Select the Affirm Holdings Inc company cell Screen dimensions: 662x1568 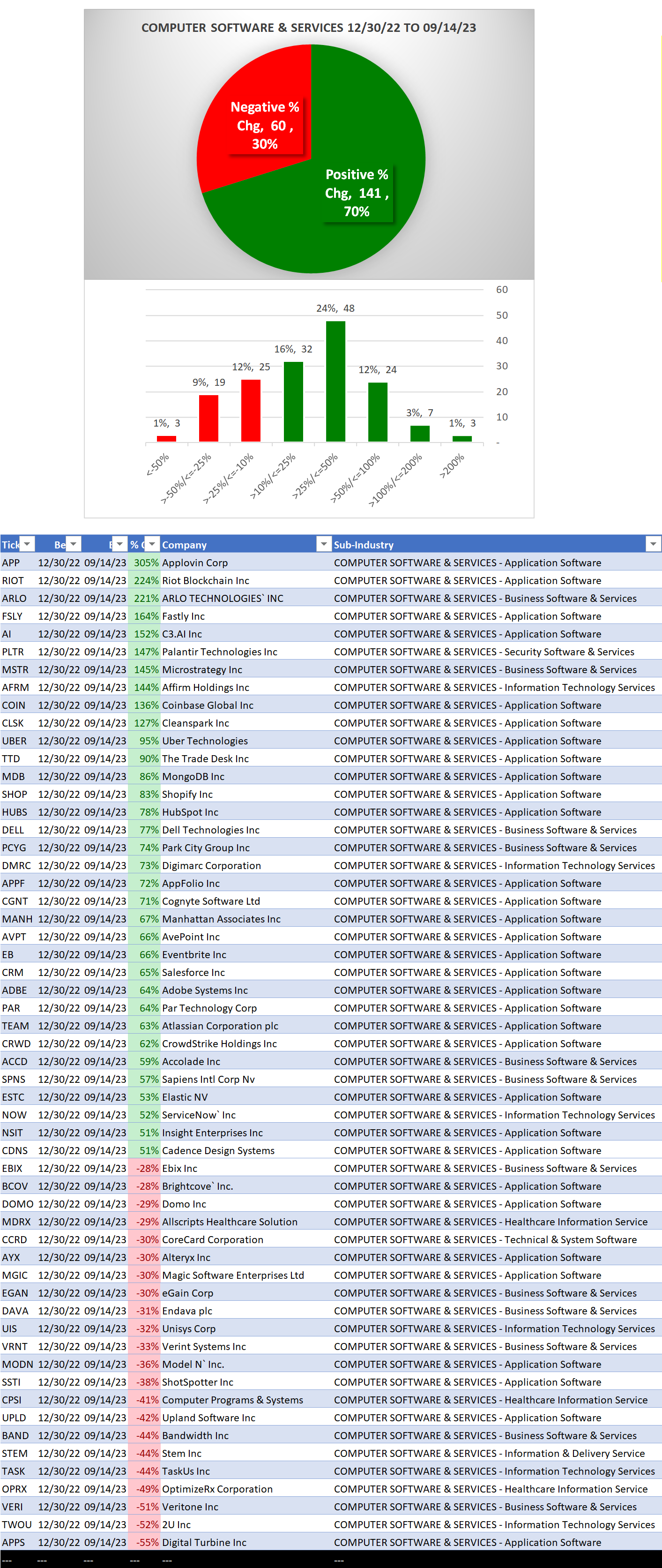point(246,687)
